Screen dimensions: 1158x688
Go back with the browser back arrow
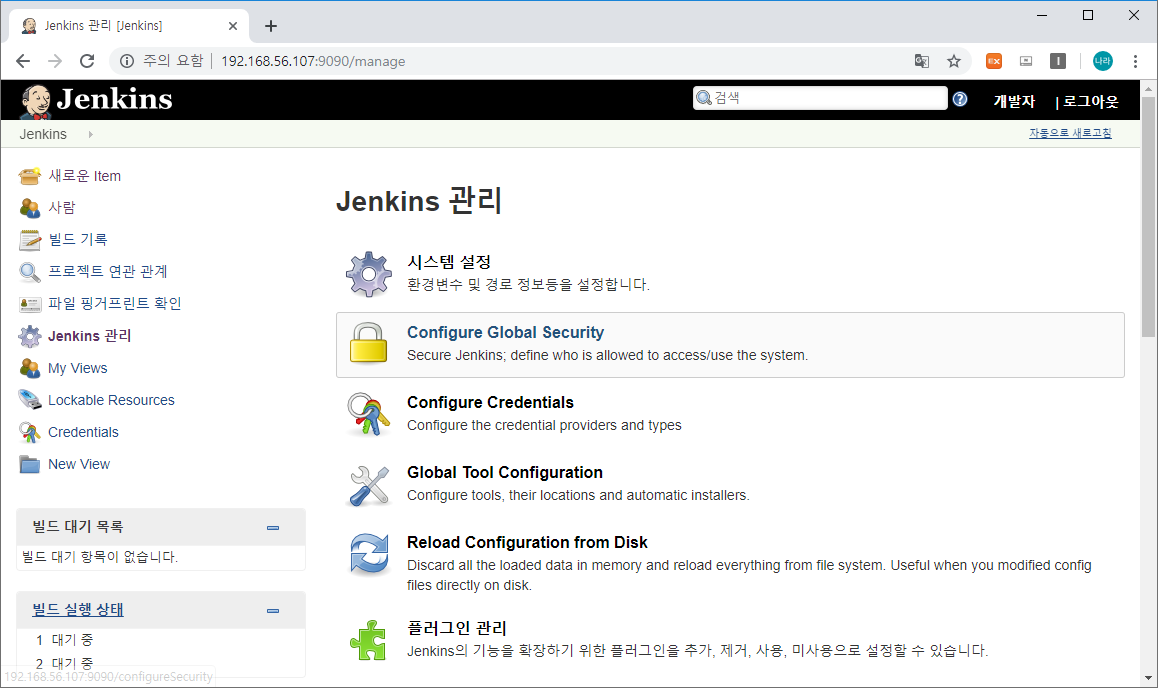[x=23, y=61]
